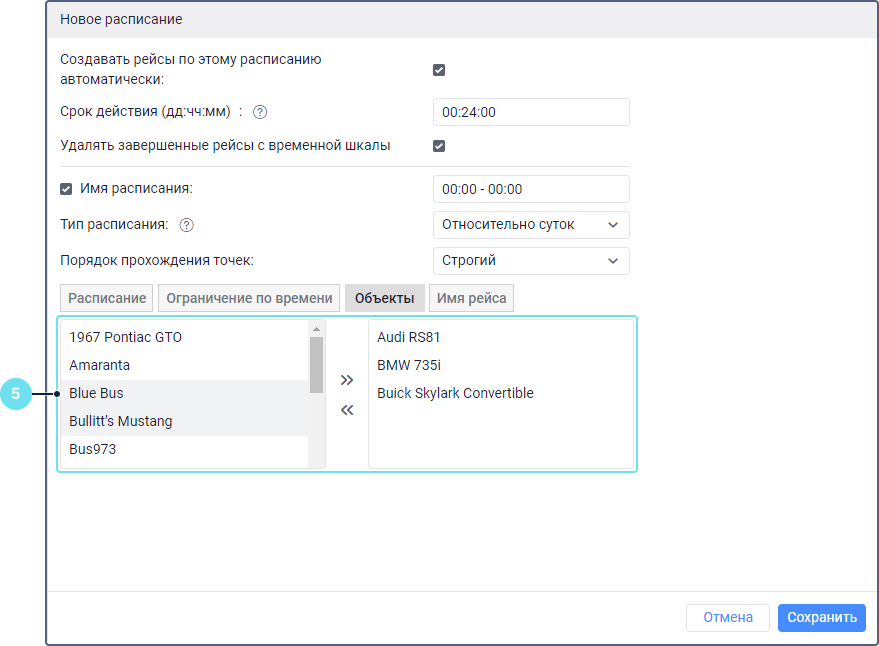Move selected objects right with double arrow
Viewport: 879px width, 646px height.
point(347,380)
